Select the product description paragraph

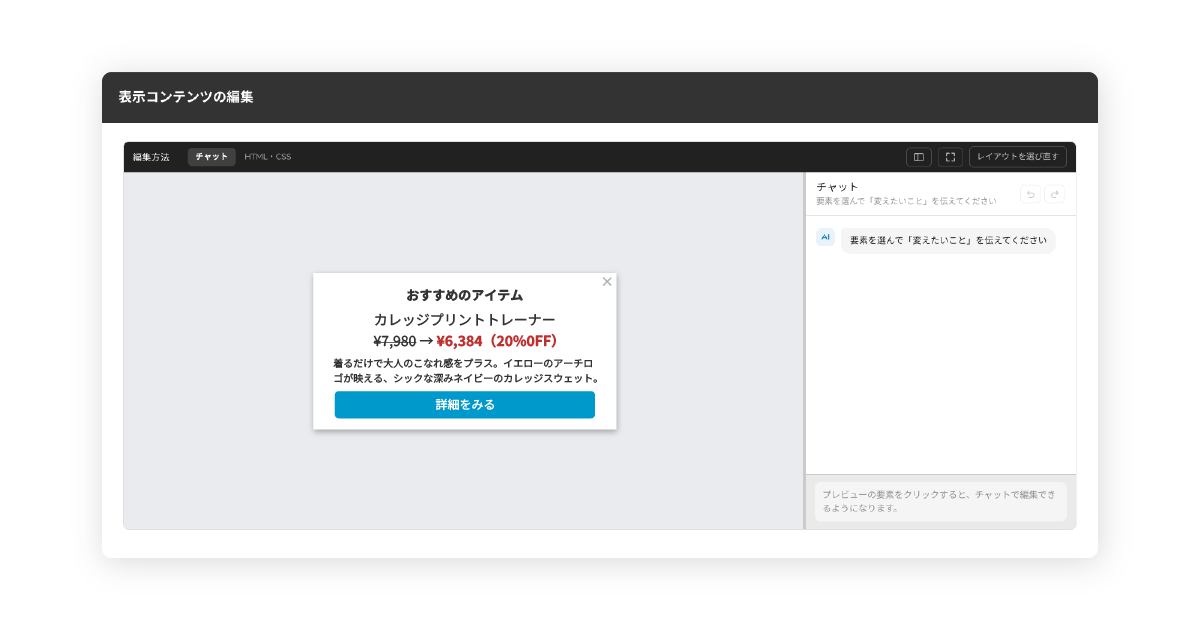pos(465,371)
